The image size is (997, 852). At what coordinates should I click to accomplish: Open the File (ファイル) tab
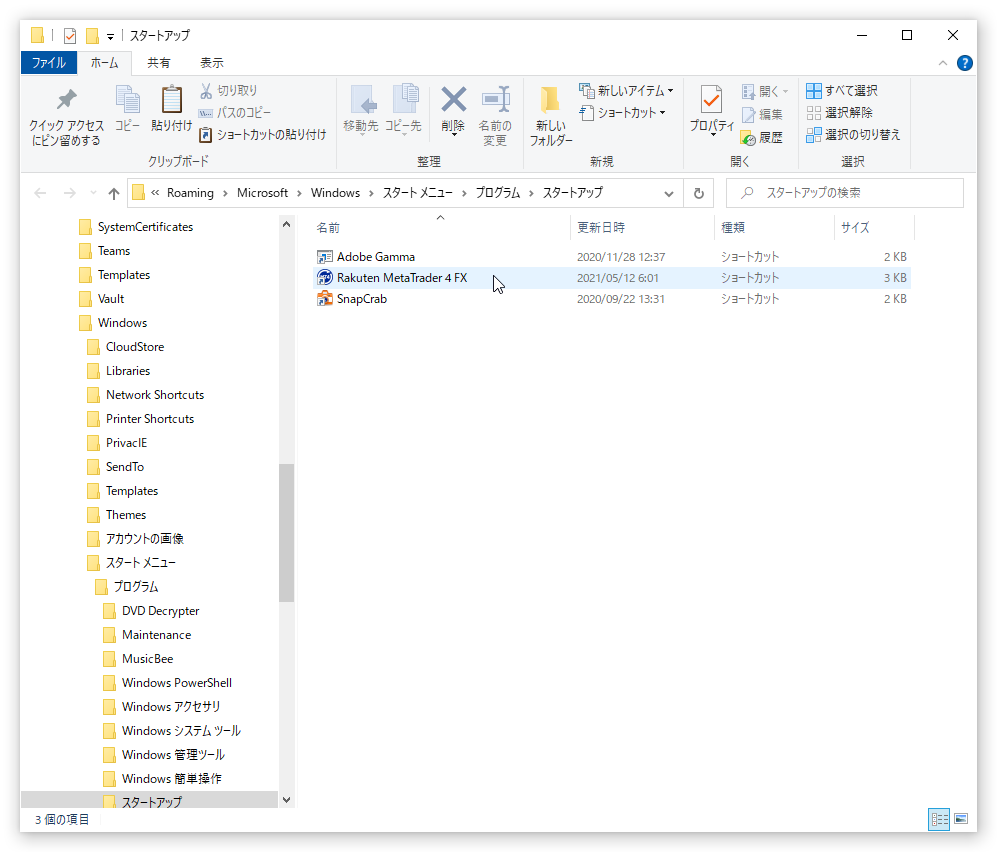point(49,62)
